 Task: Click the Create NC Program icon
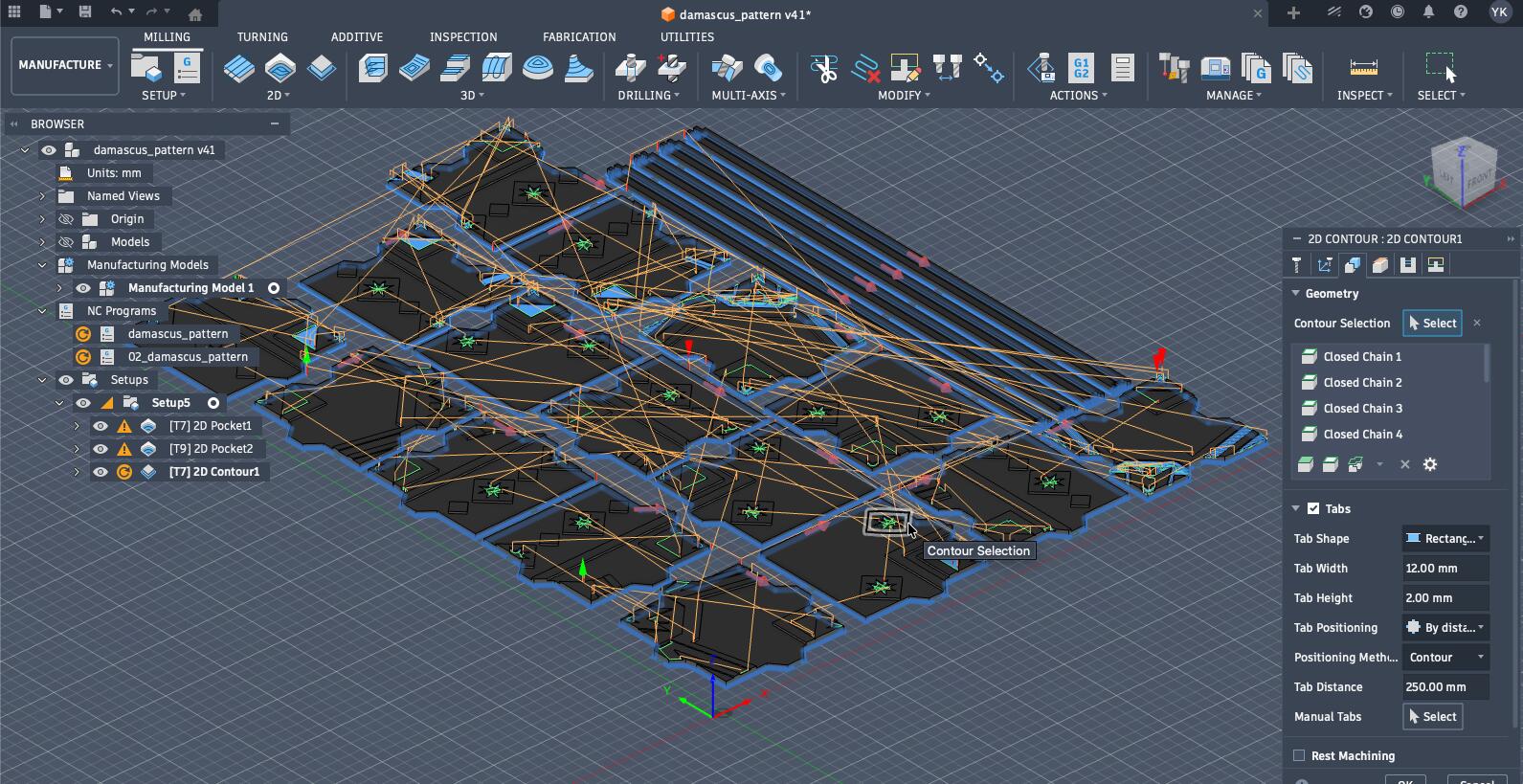point(187,68)
